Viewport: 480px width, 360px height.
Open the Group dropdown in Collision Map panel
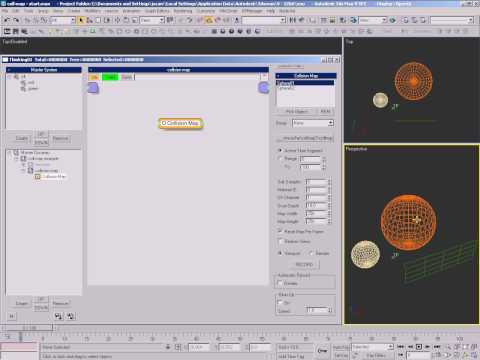(x=313, y=123)
